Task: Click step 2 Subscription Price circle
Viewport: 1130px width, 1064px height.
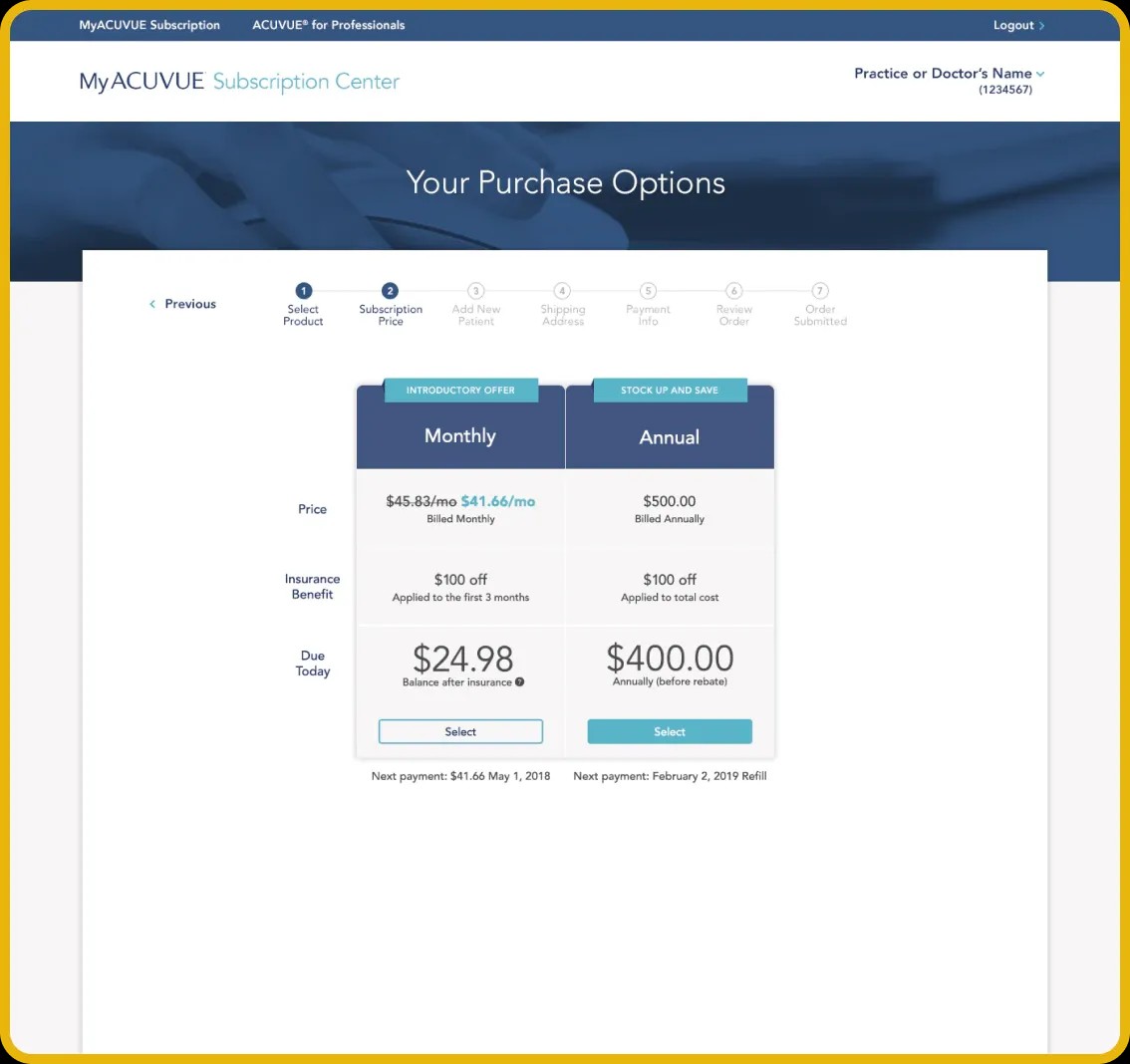Action: 391,292
